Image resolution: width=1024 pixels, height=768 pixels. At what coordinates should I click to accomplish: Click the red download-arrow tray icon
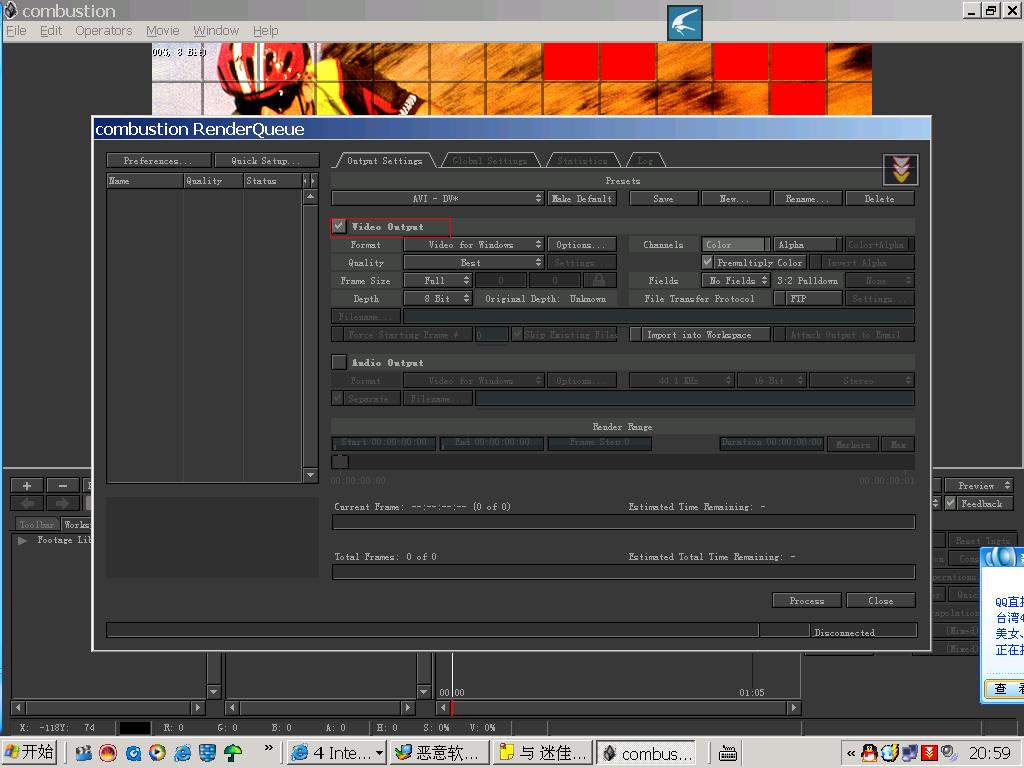(x=929, y=753)
